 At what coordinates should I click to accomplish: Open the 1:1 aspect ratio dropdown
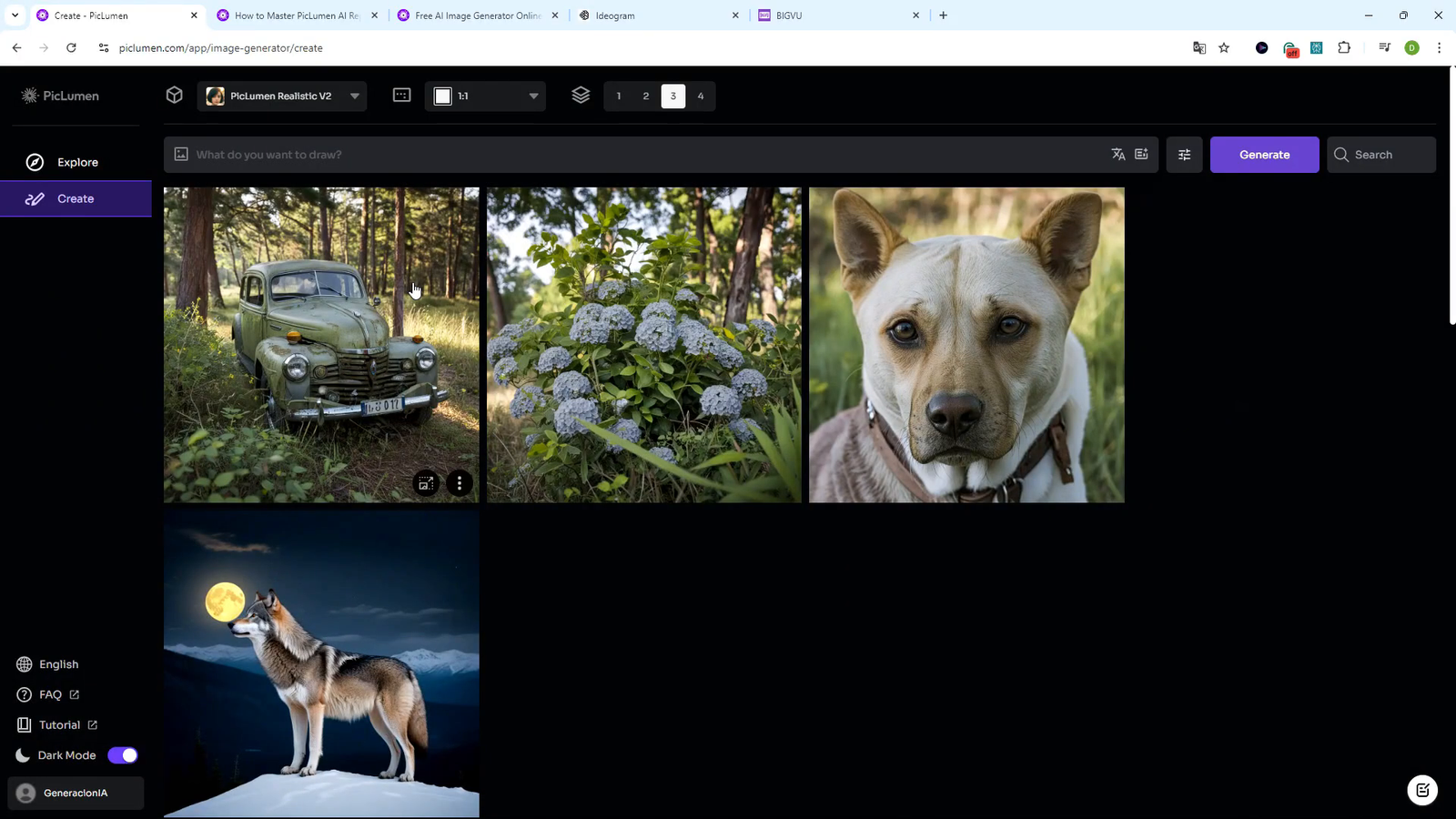[x=485, y=96]
